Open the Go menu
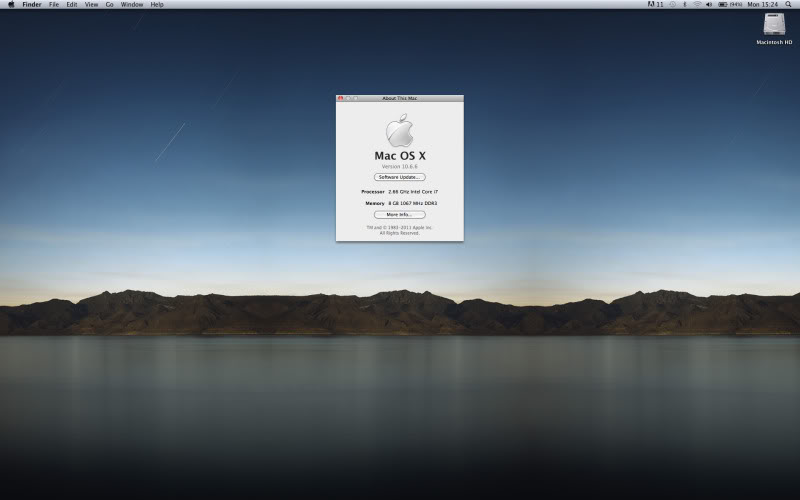 pos(109,4)
